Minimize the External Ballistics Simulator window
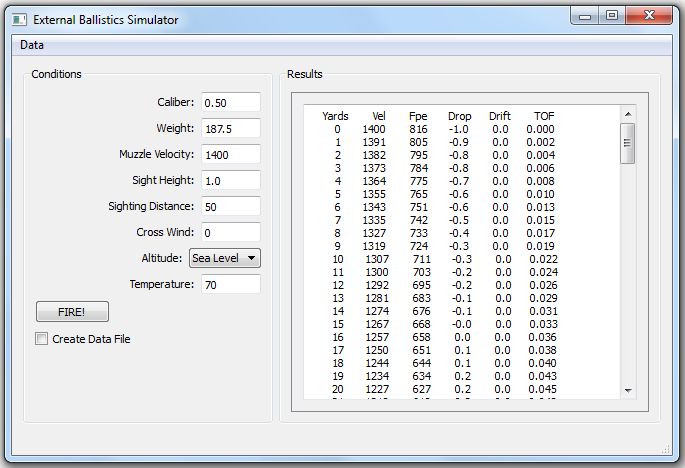This screenshot has height=468, width=685. click(x=585, y=16)
